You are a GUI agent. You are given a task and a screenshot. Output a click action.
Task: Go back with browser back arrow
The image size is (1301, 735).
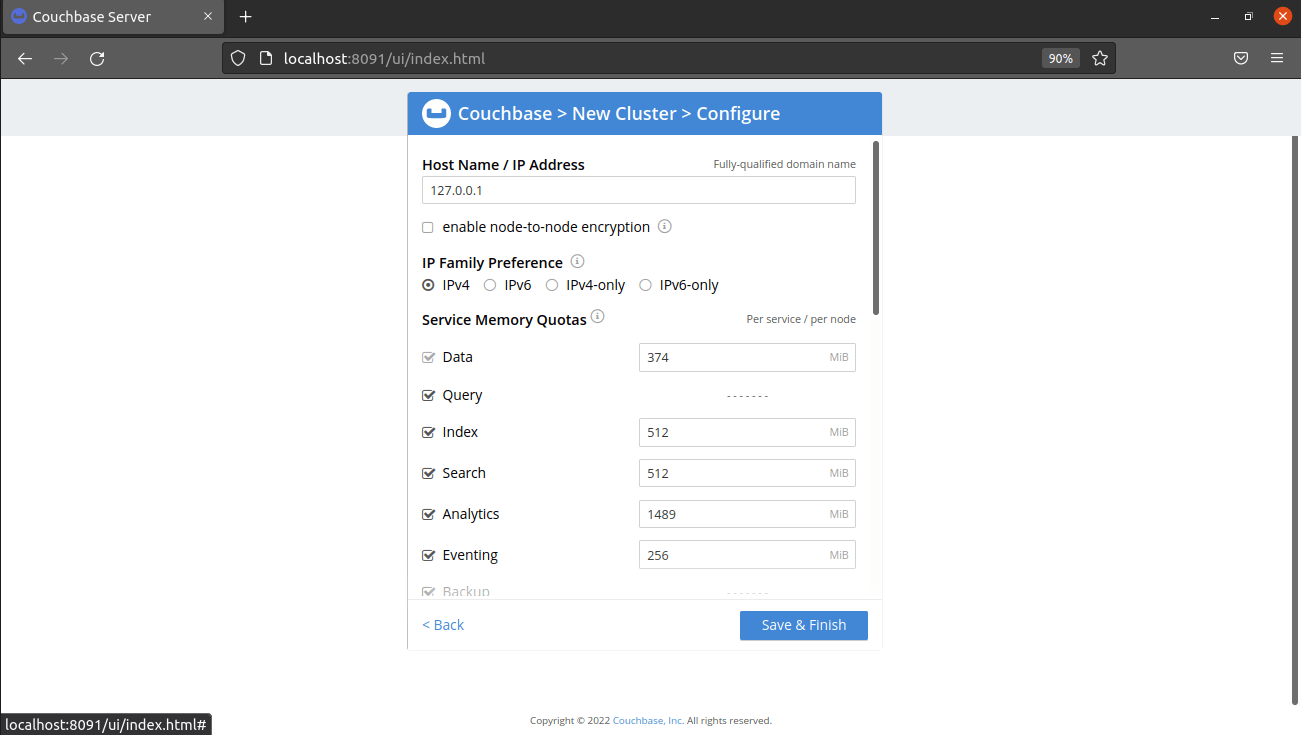25,58
